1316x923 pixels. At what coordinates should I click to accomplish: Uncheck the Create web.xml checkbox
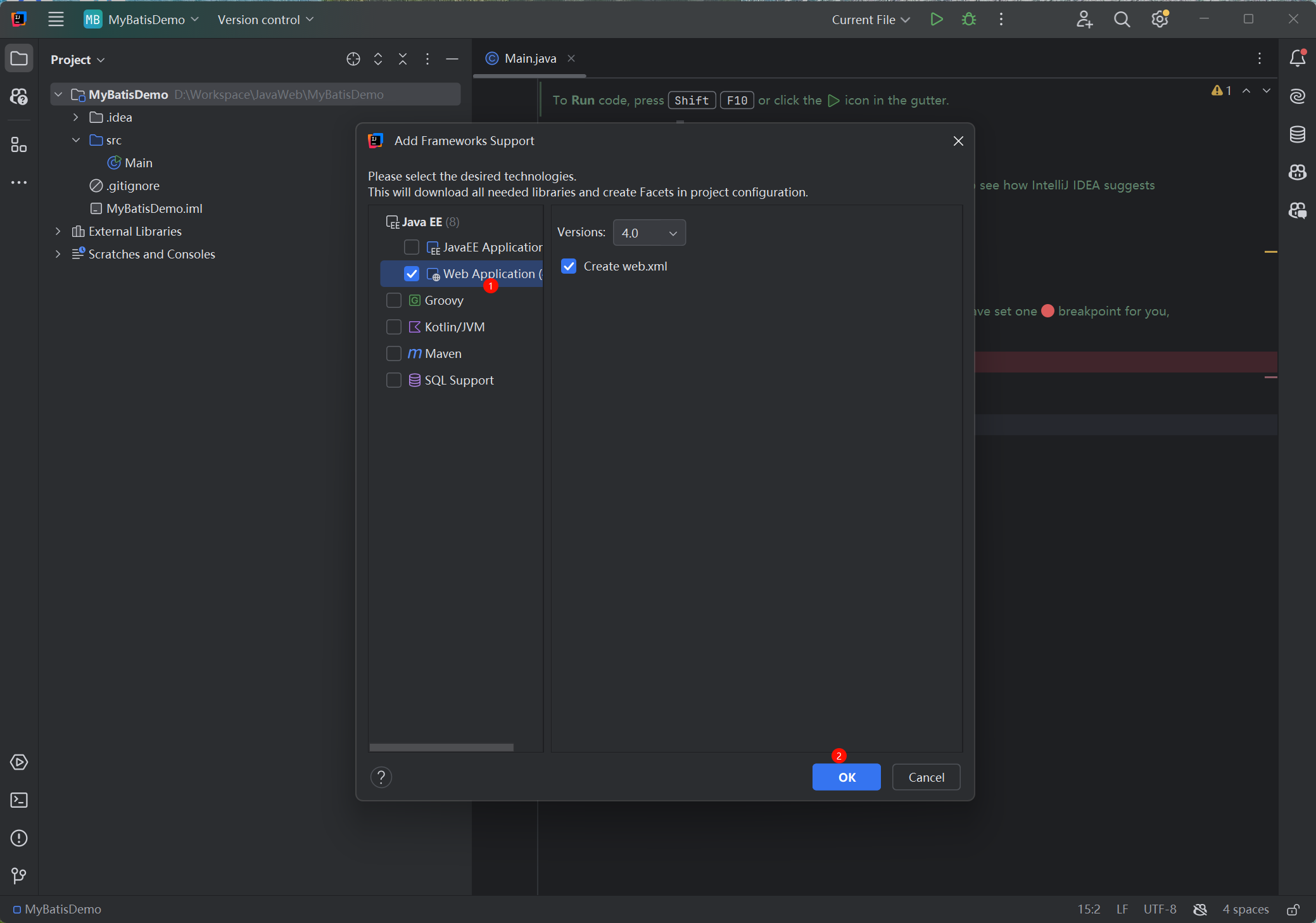[x=569, y=266]
